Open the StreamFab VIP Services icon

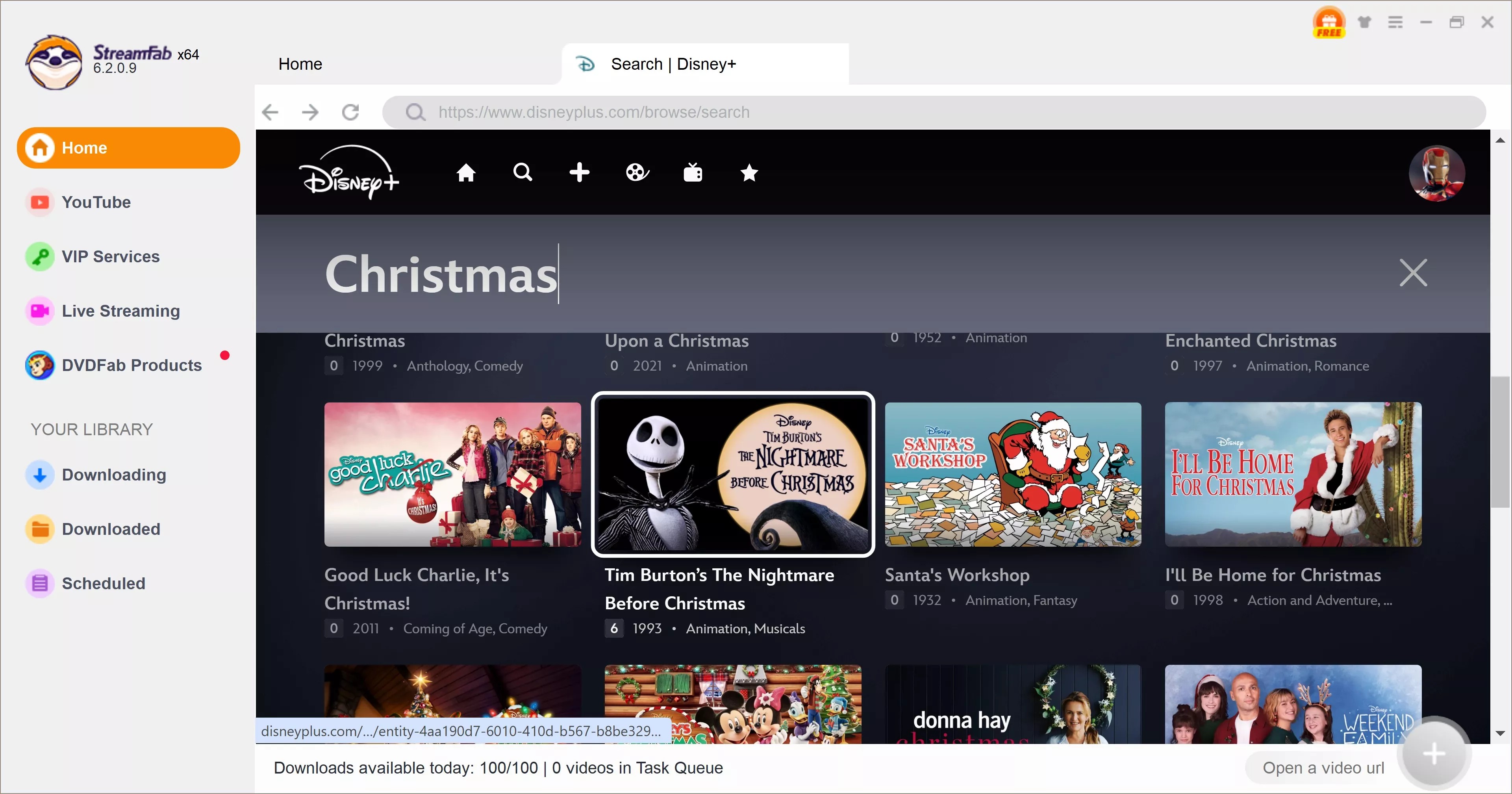pyautogui.click(x=38, y=256)
